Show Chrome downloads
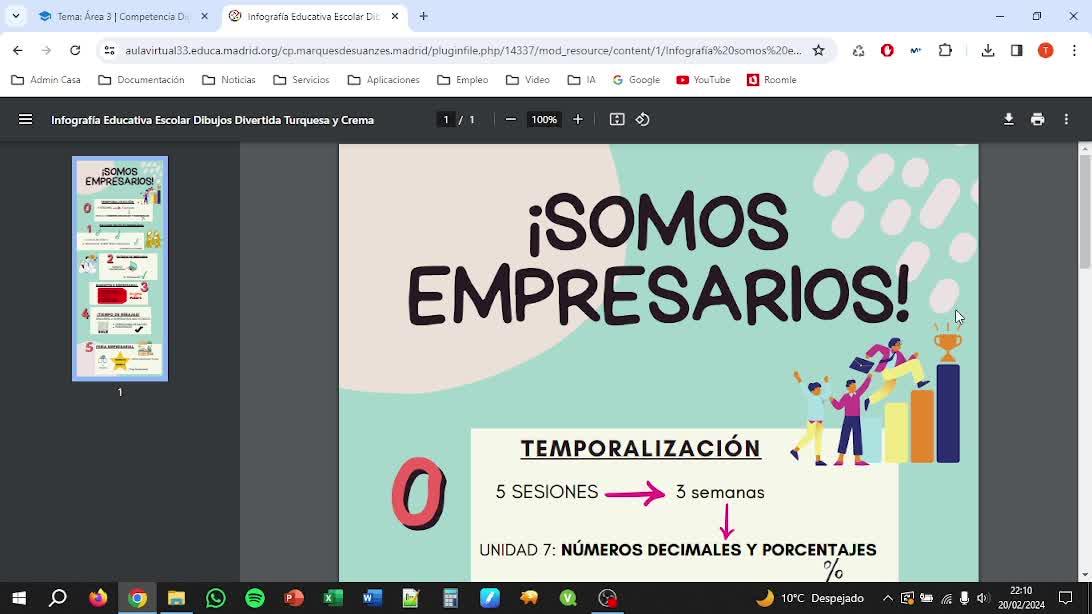The image size is (1092, 614). [988, 50]
